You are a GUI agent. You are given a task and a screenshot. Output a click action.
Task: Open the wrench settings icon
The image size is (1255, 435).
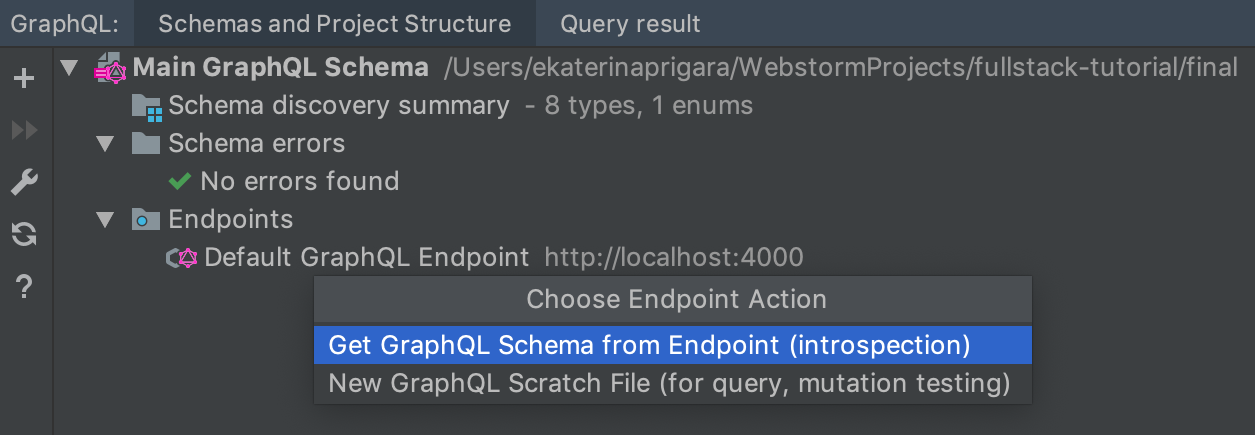(24, 183)
